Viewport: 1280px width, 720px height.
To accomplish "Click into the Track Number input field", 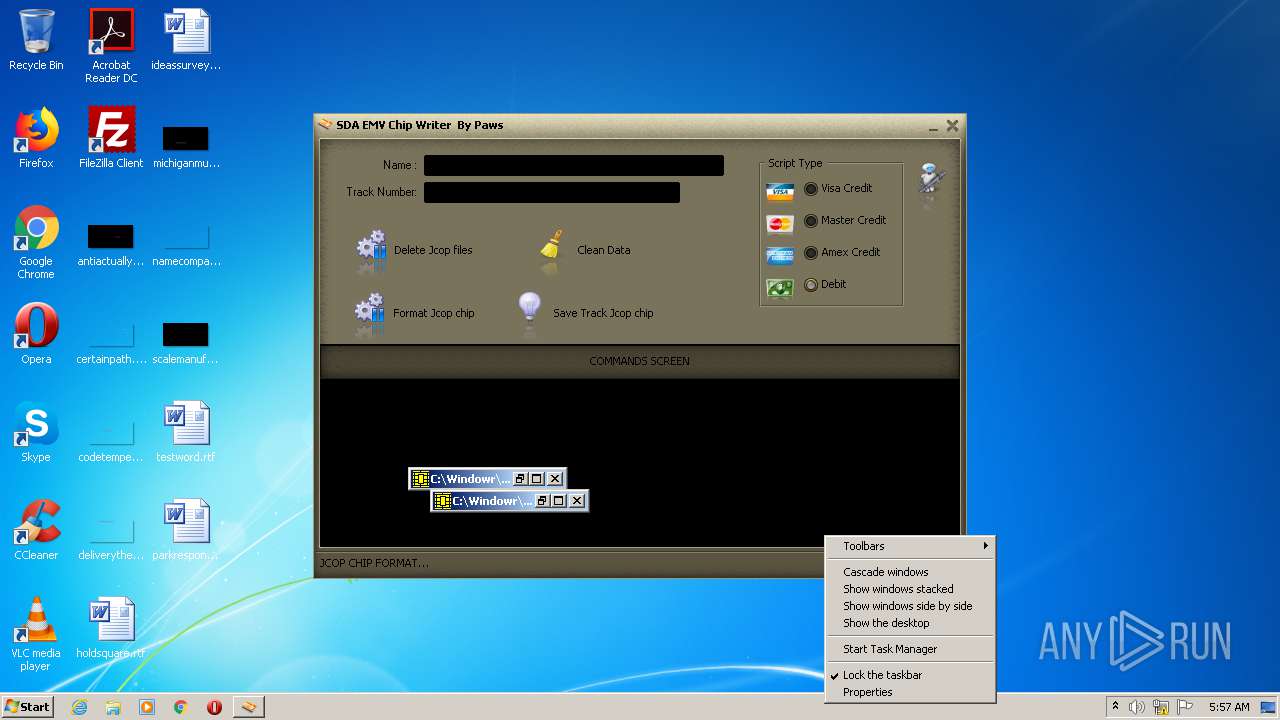I will (x=552, y=192).
